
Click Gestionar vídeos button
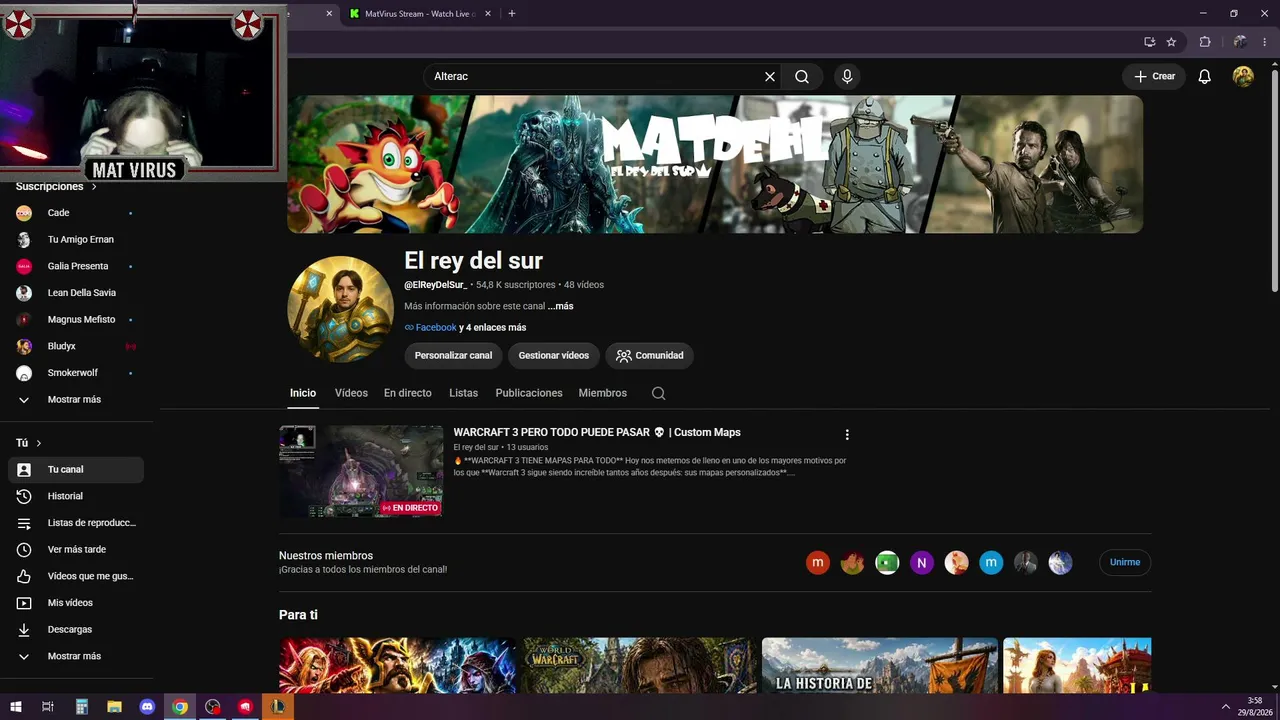point(554,355)
